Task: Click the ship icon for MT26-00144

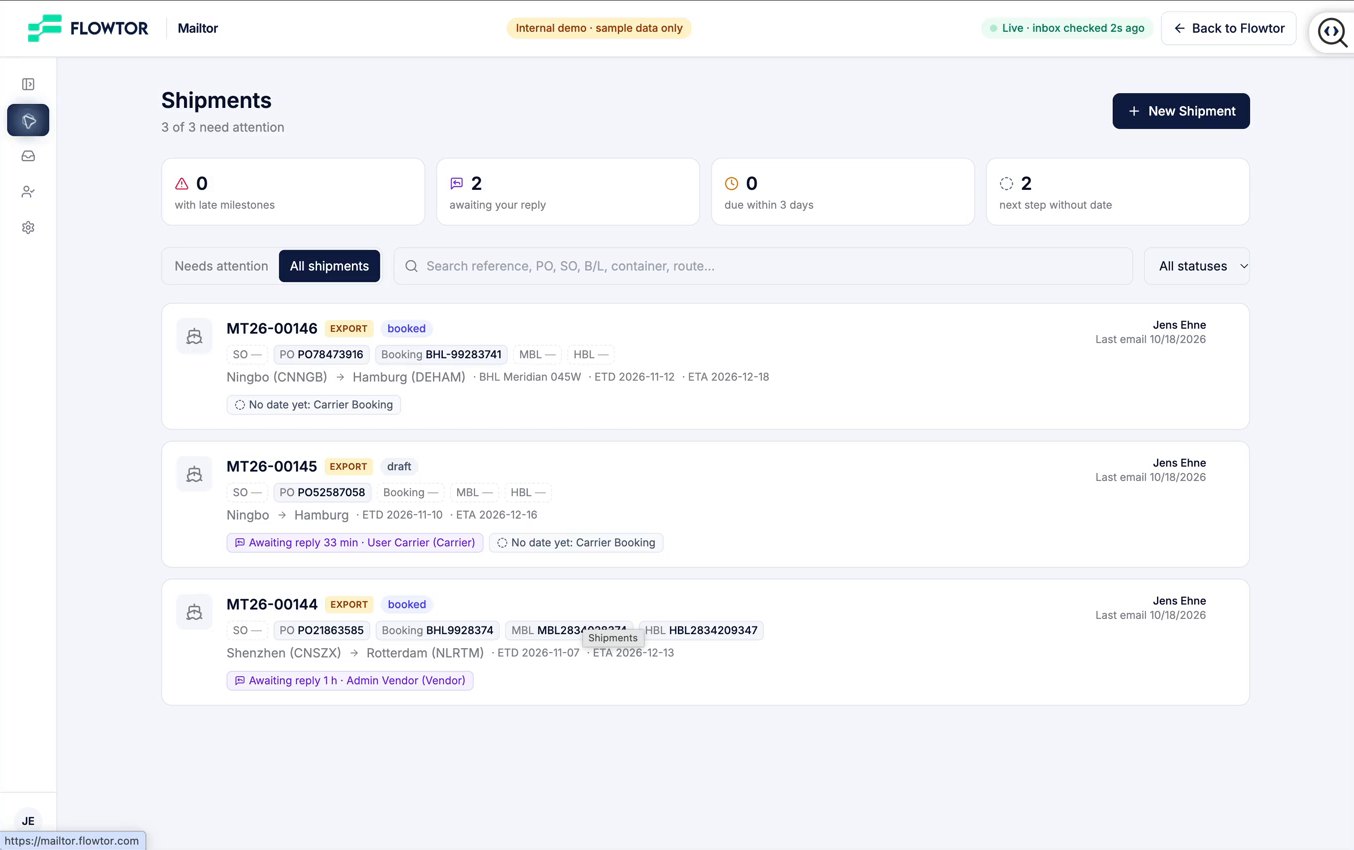Action: pos(194,612)
